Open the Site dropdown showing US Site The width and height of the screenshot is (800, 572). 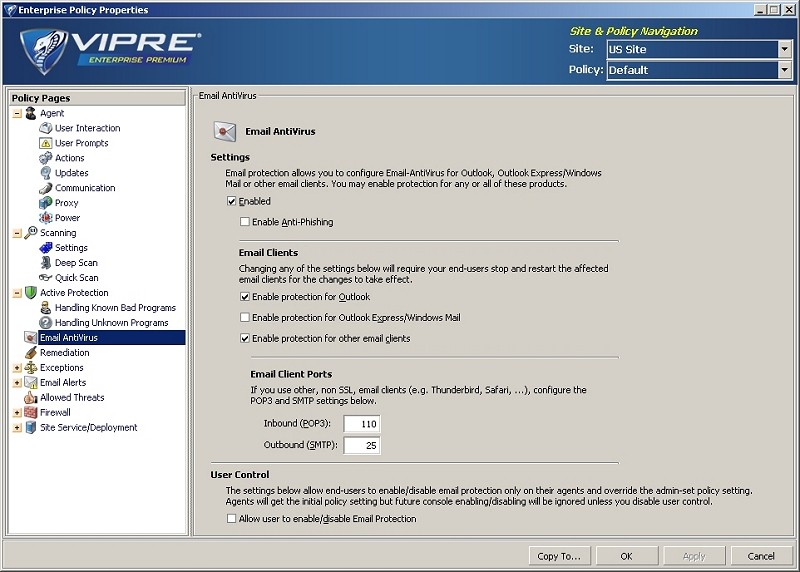783,49
